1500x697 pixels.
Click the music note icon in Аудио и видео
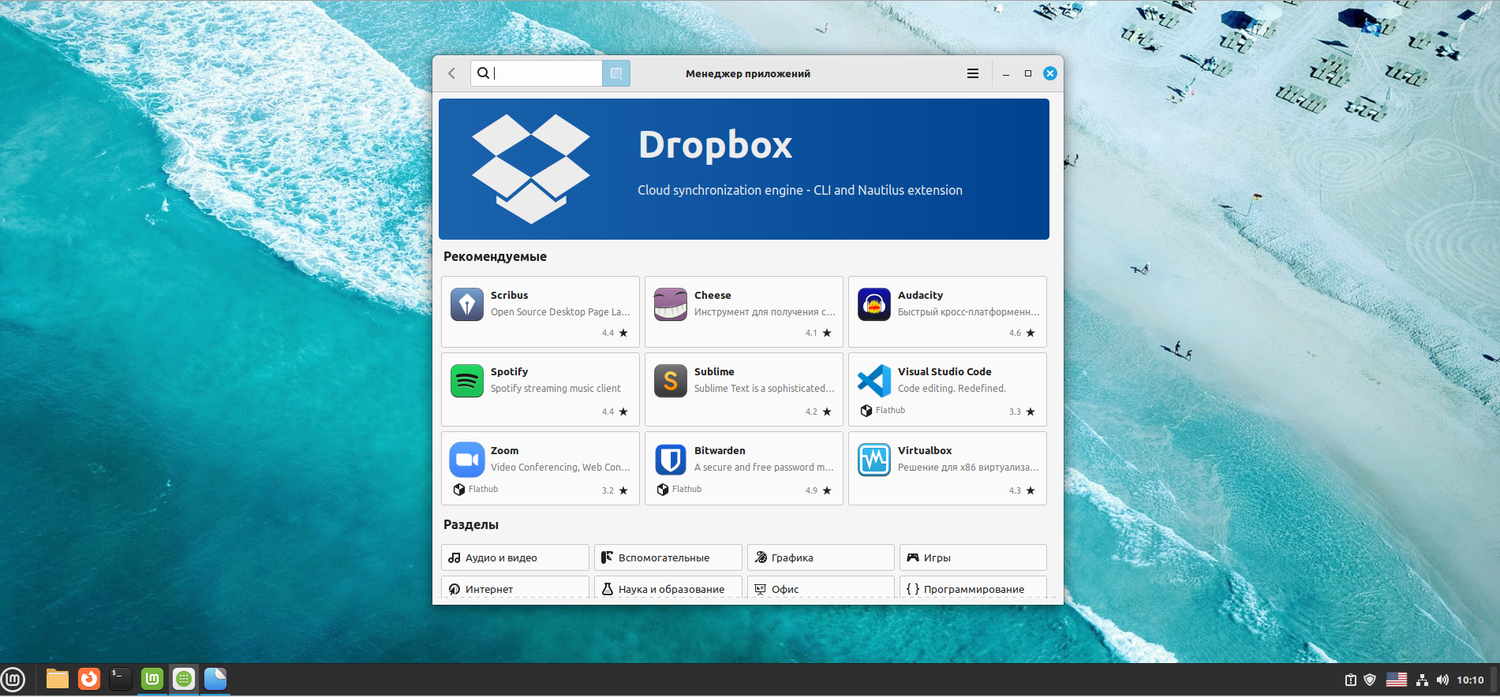[x=455, y=558]
